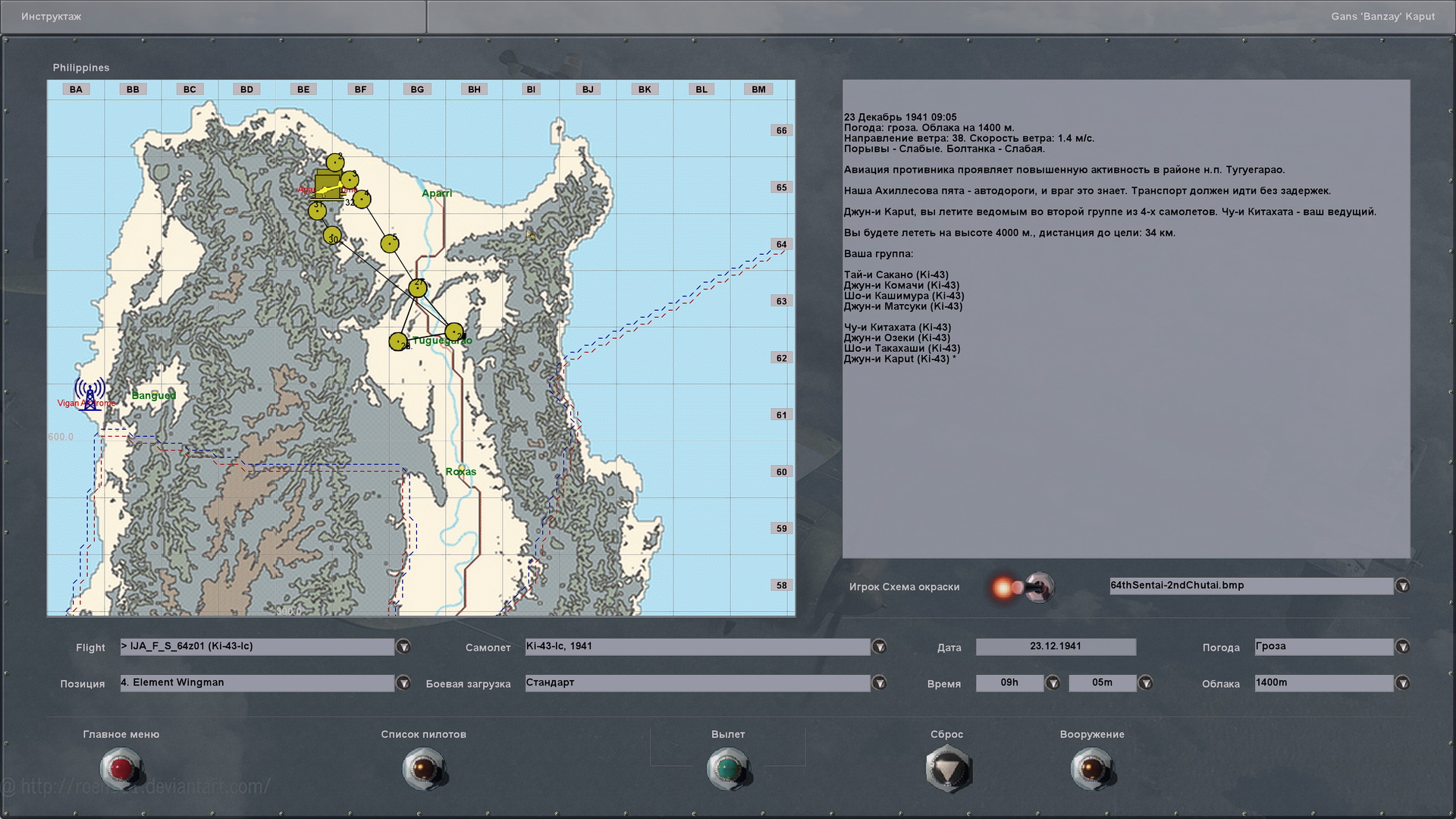Click Vigan Aerodrome radio beacon icon
The width and height of the screenshot is (1456, 819).
[89, 394]
